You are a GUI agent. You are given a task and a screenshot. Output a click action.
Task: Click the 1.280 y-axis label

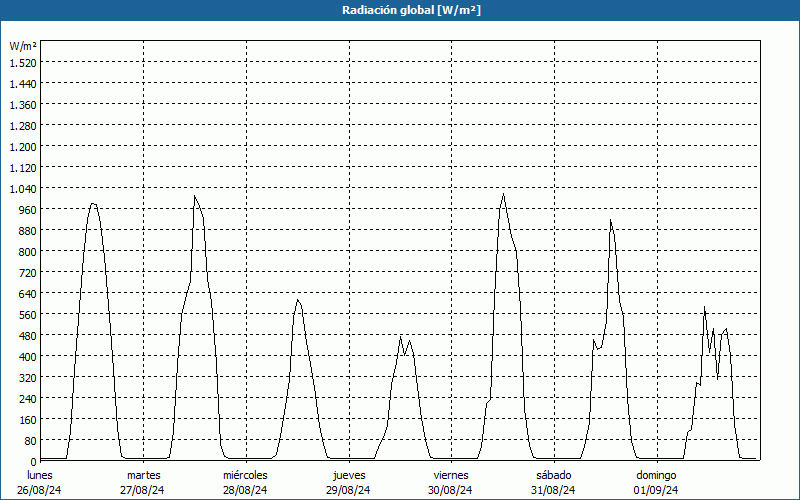tap(23, 126)
